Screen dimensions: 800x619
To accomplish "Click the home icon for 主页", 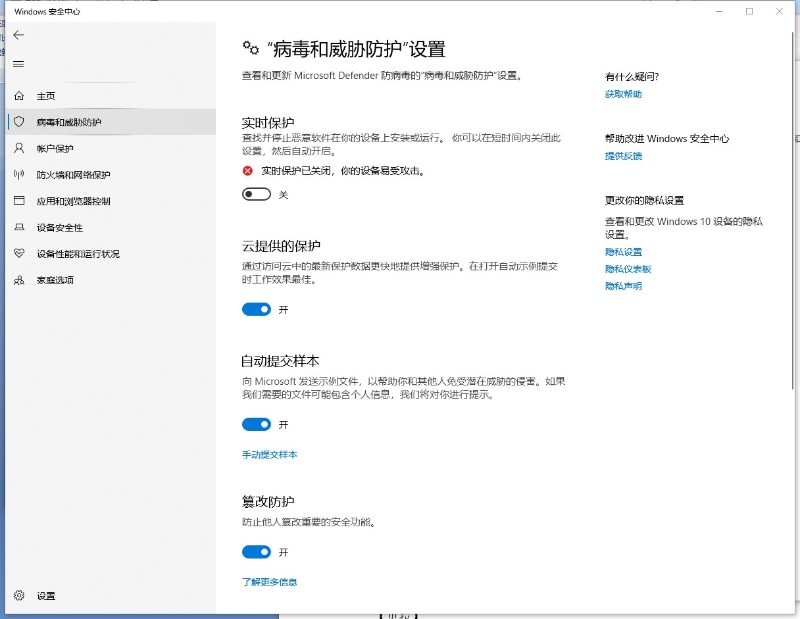I will pos(18,96).
